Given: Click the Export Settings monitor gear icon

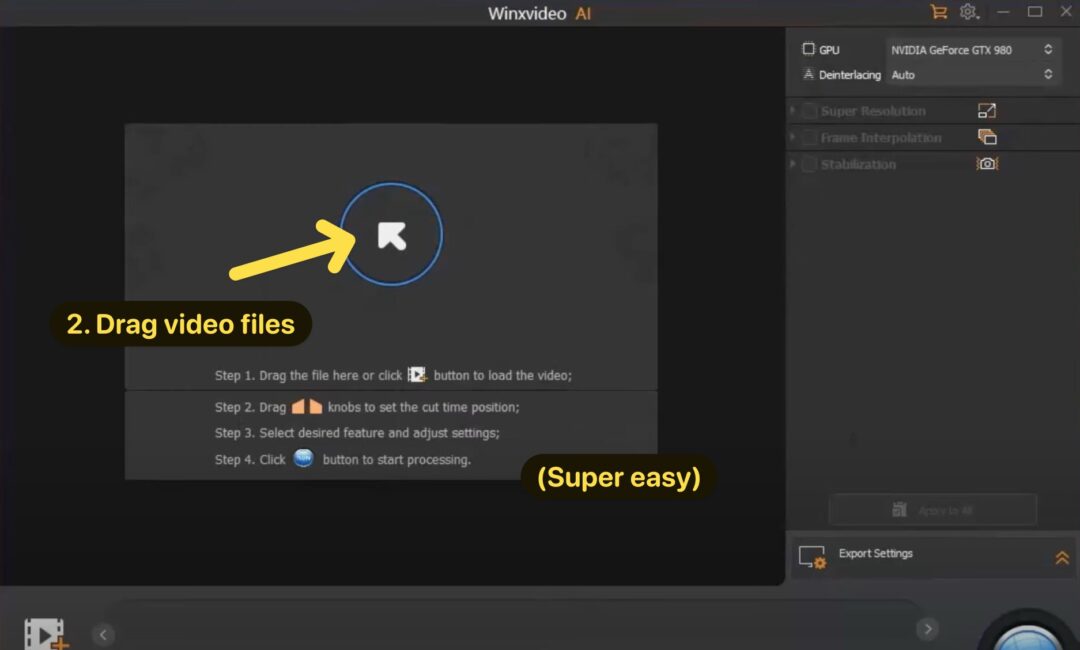Looking at the screenshot, I should 812,556.
